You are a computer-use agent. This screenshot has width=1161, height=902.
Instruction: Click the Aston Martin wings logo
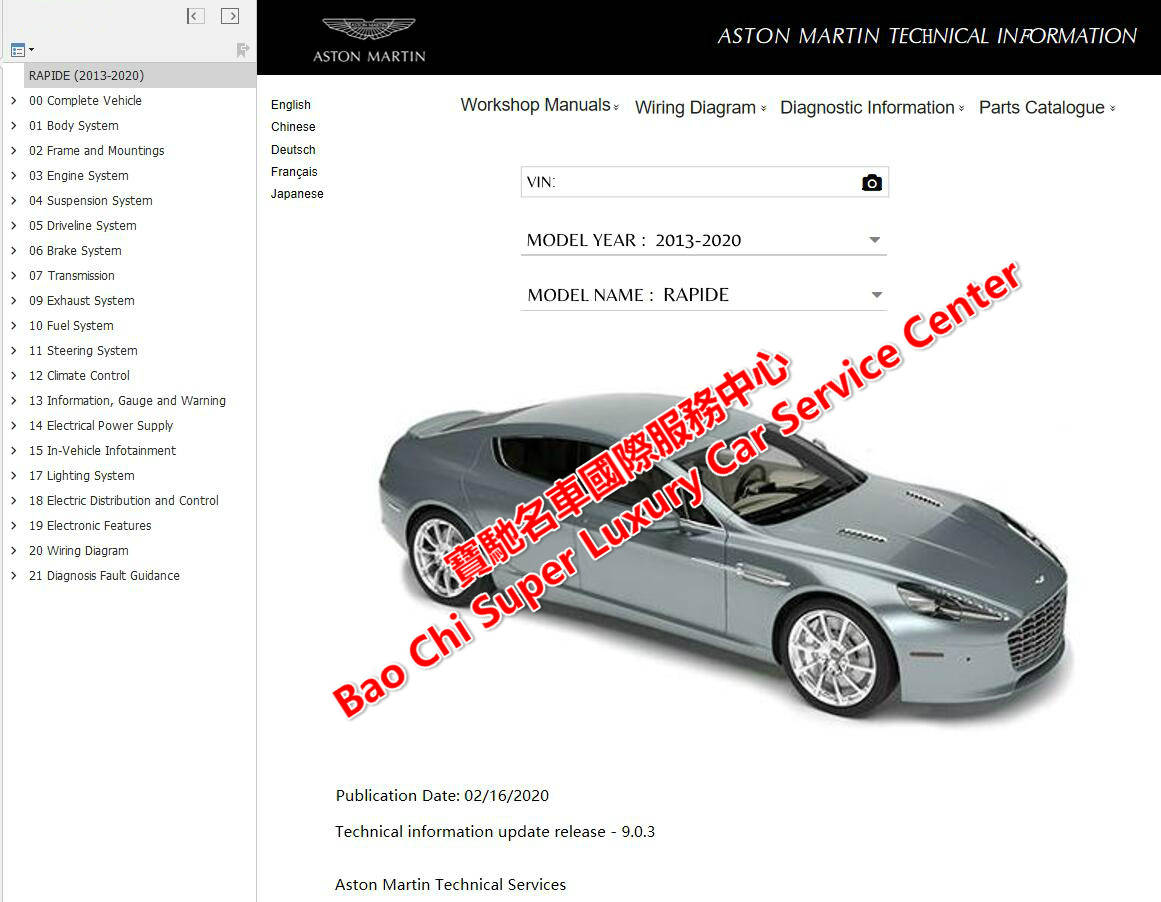pyautogui.click(x=369, y=28)
